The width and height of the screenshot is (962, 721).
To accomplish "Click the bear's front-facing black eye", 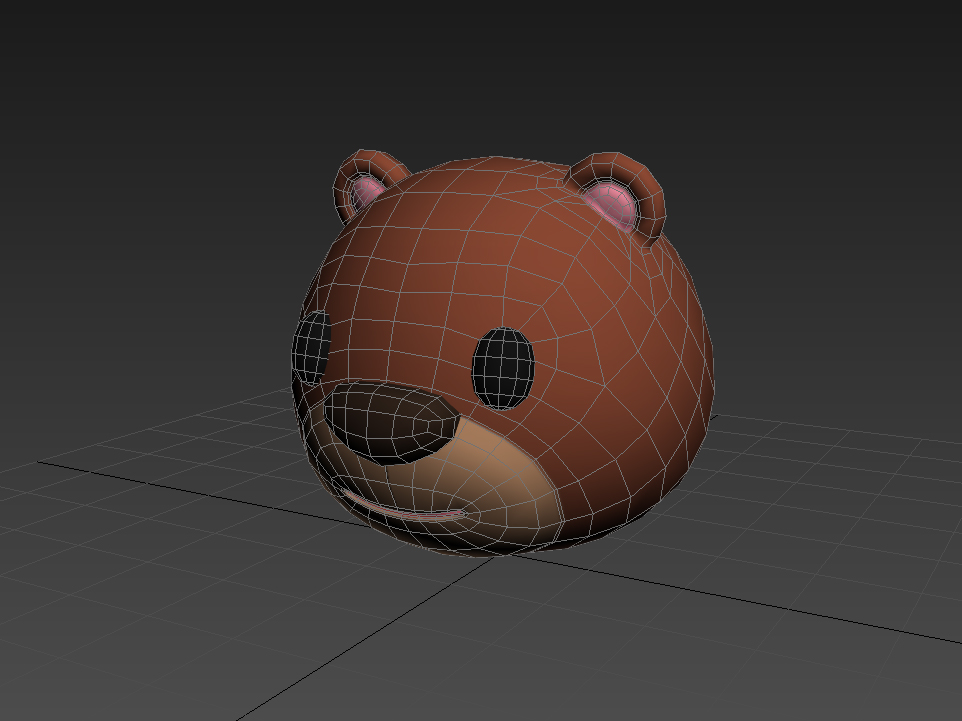I will point(503,368).
